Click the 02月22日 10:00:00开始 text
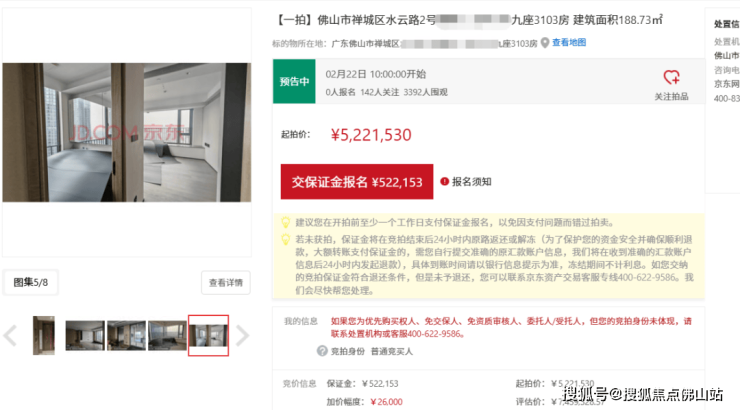The height and width of the screenshot is (410, 740). (376, 74)
